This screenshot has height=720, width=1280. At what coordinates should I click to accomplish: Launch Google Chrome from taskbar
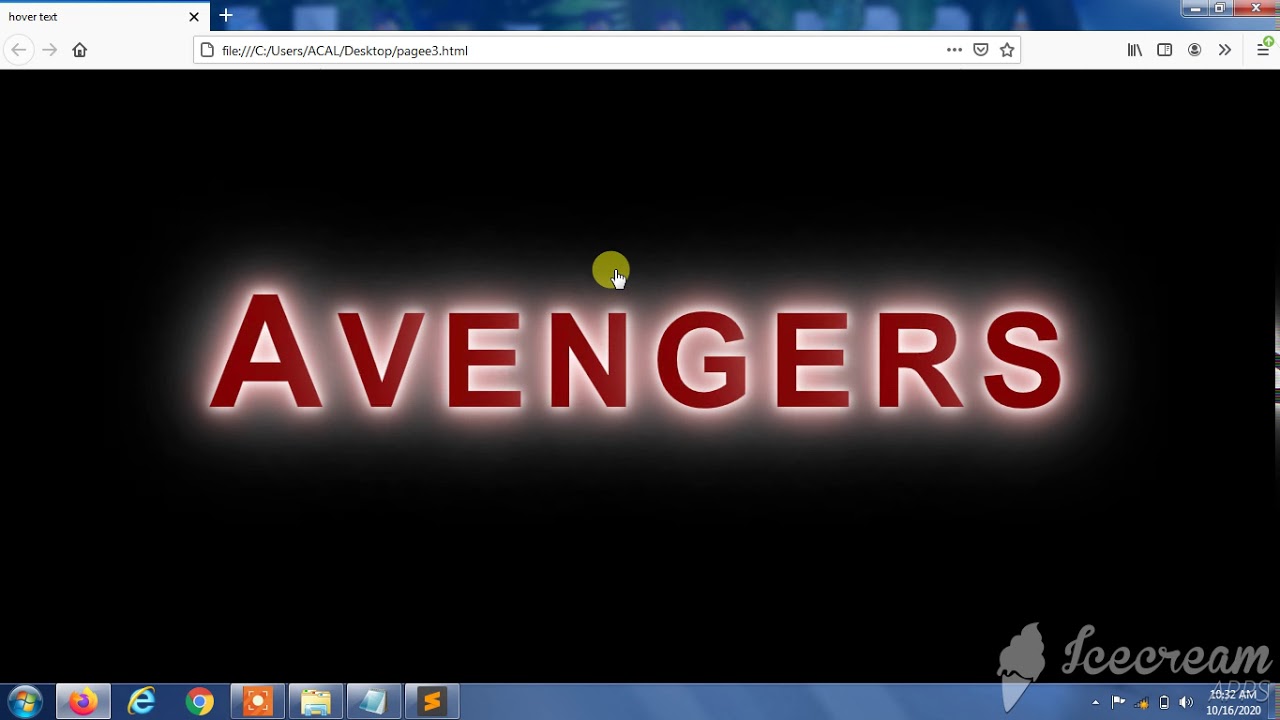point(199,702)
